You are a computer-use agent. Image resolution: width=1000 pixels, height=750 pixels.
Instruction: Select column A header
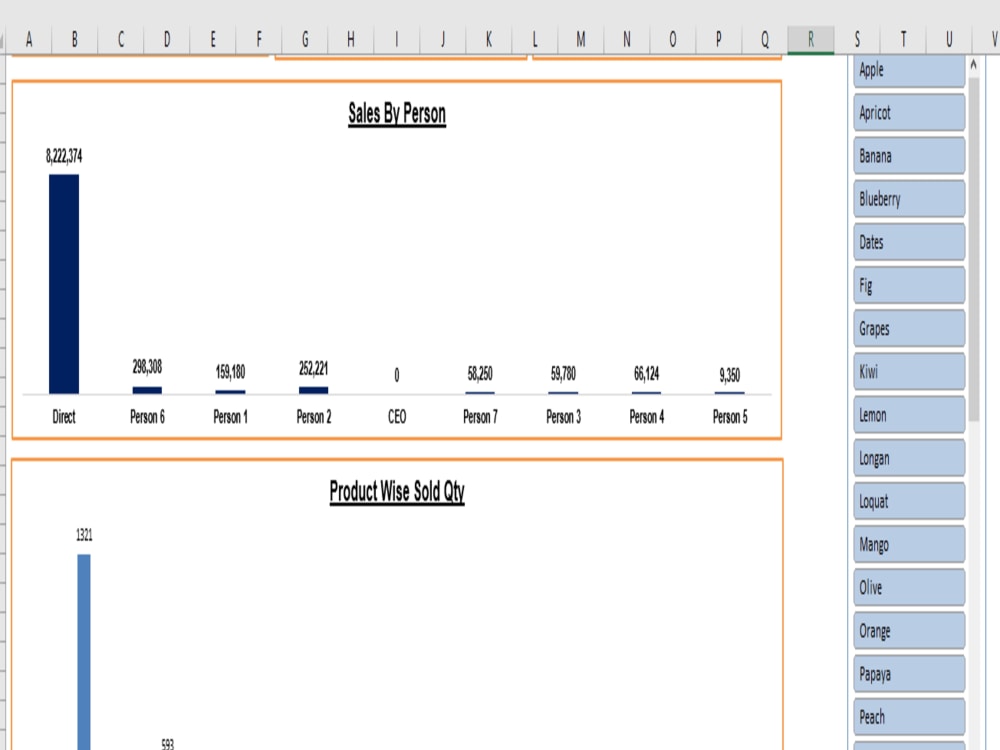coord(29,40)
